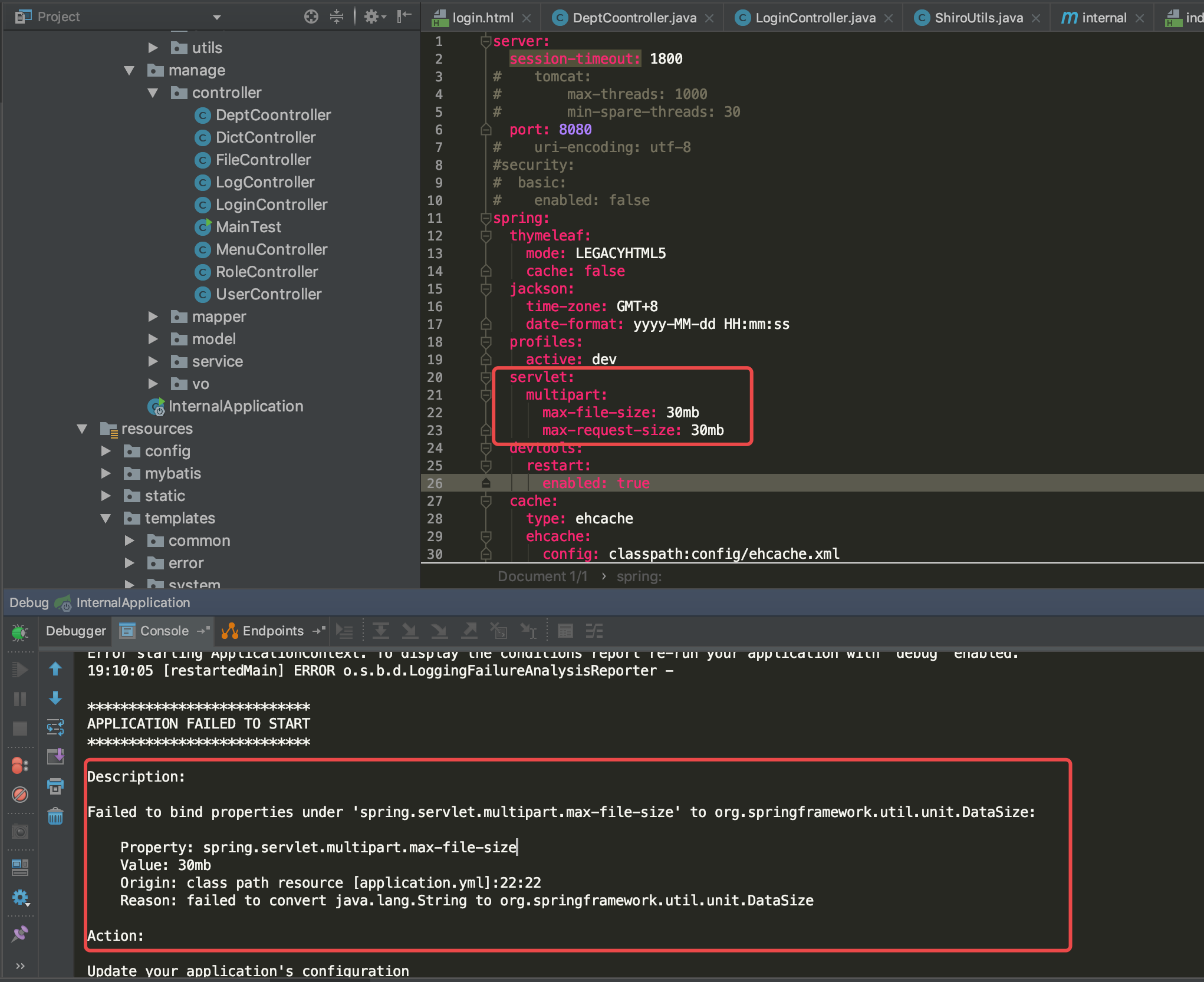Open the View Breakpoints dialog

[21, 766]
